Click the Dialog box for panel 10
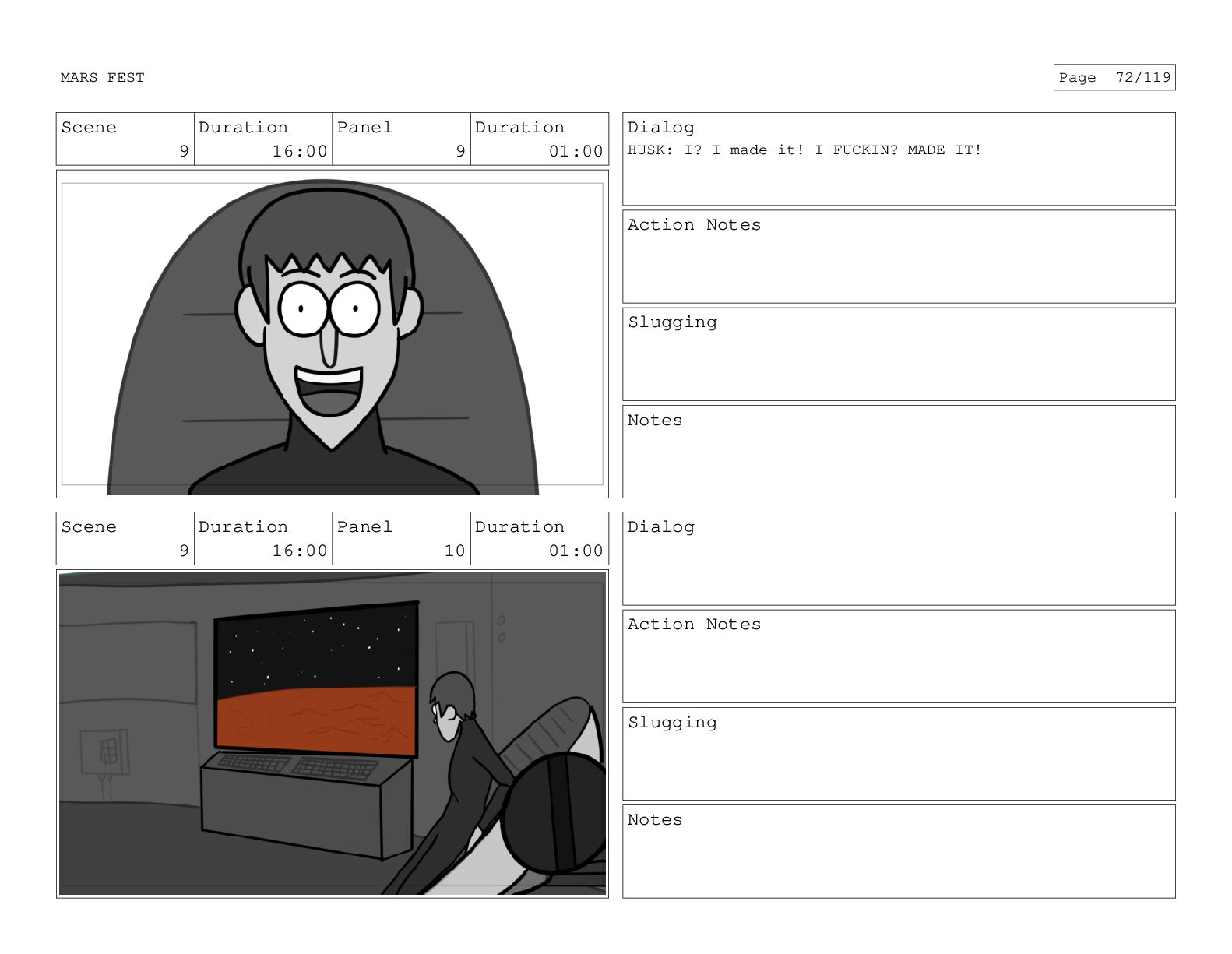 (x=899, y=558)
